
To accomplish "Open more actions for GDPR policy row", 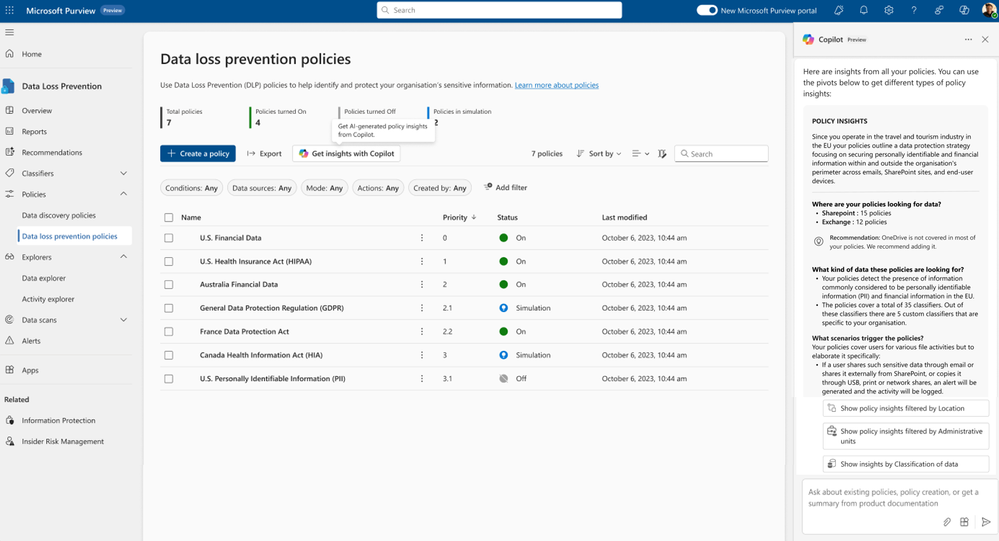I will tap(422, 308).
